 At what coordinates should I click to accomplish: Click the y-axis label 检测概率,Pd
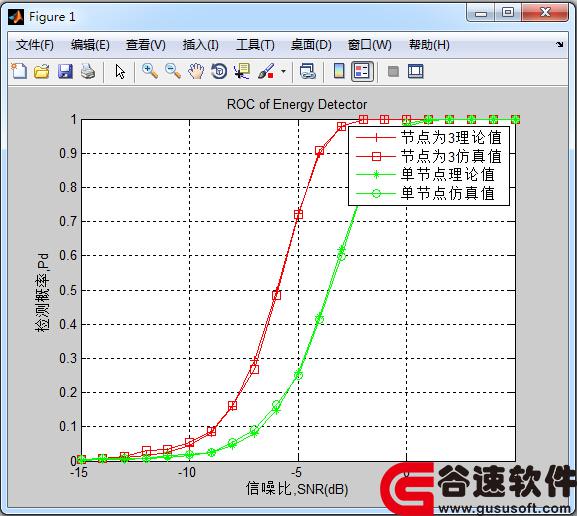pos(42,292)
